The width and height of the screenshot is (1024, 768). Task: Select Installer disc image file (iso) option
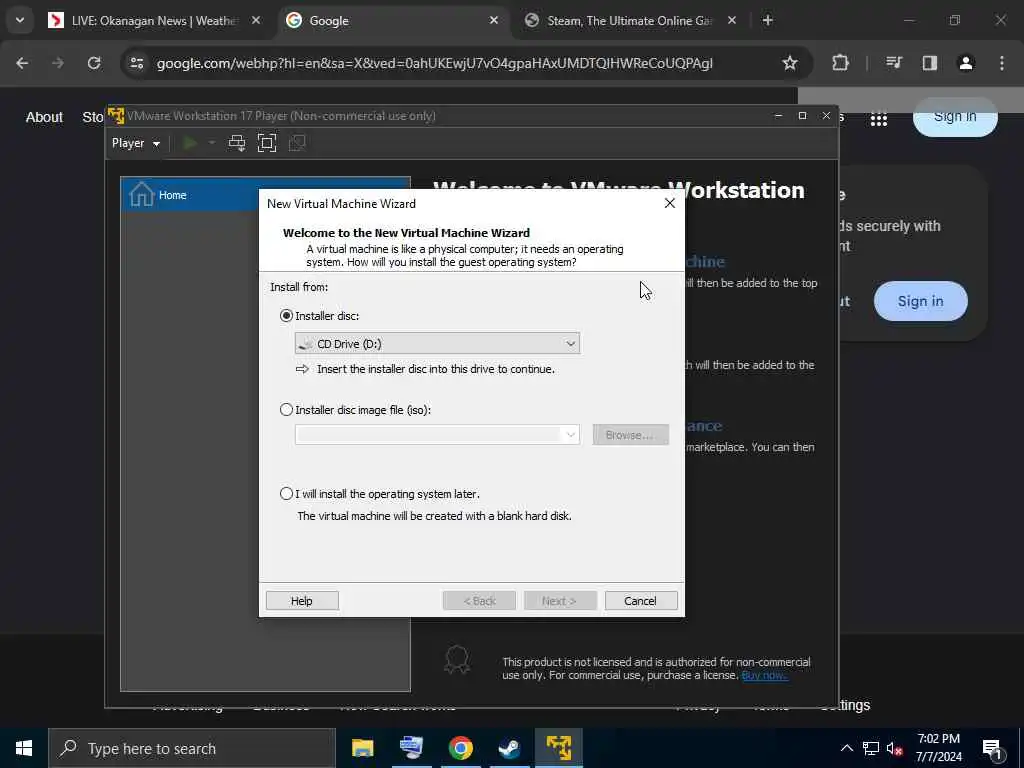pyautogui.click(x=286, y=410)
